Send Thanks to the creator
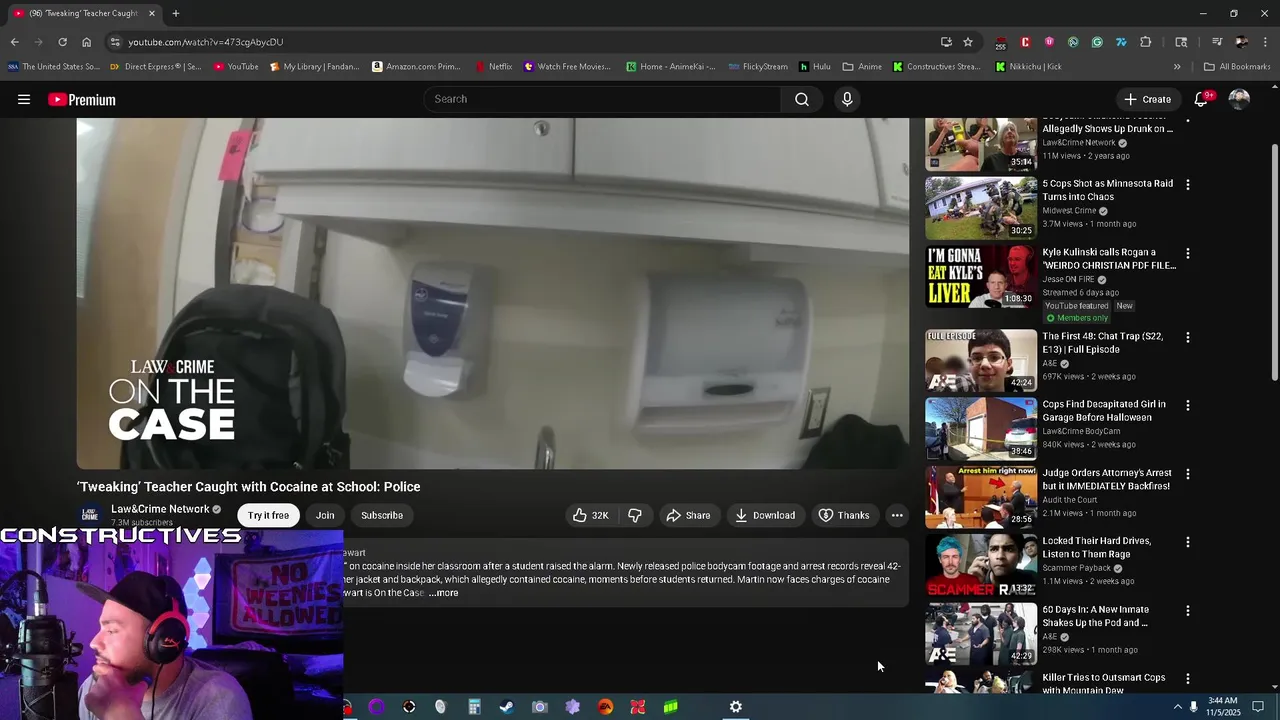 tap(844, 515)
